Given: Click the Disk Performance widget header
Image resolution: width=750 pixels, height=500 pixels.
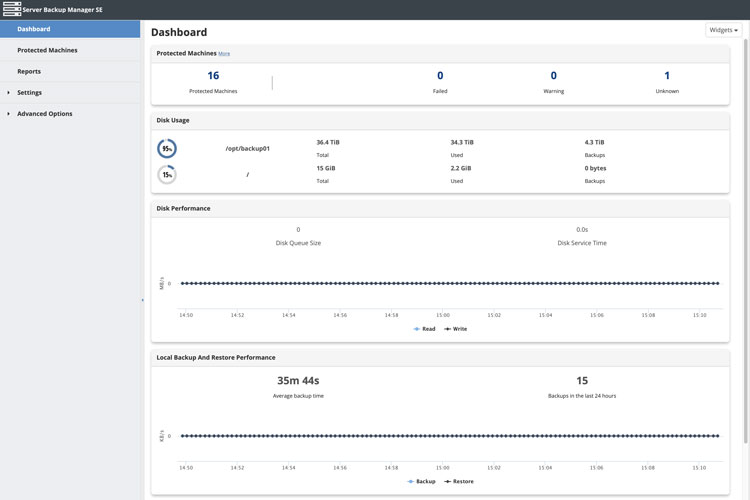Looking at the screenshot, I should [x=440, y=208].
